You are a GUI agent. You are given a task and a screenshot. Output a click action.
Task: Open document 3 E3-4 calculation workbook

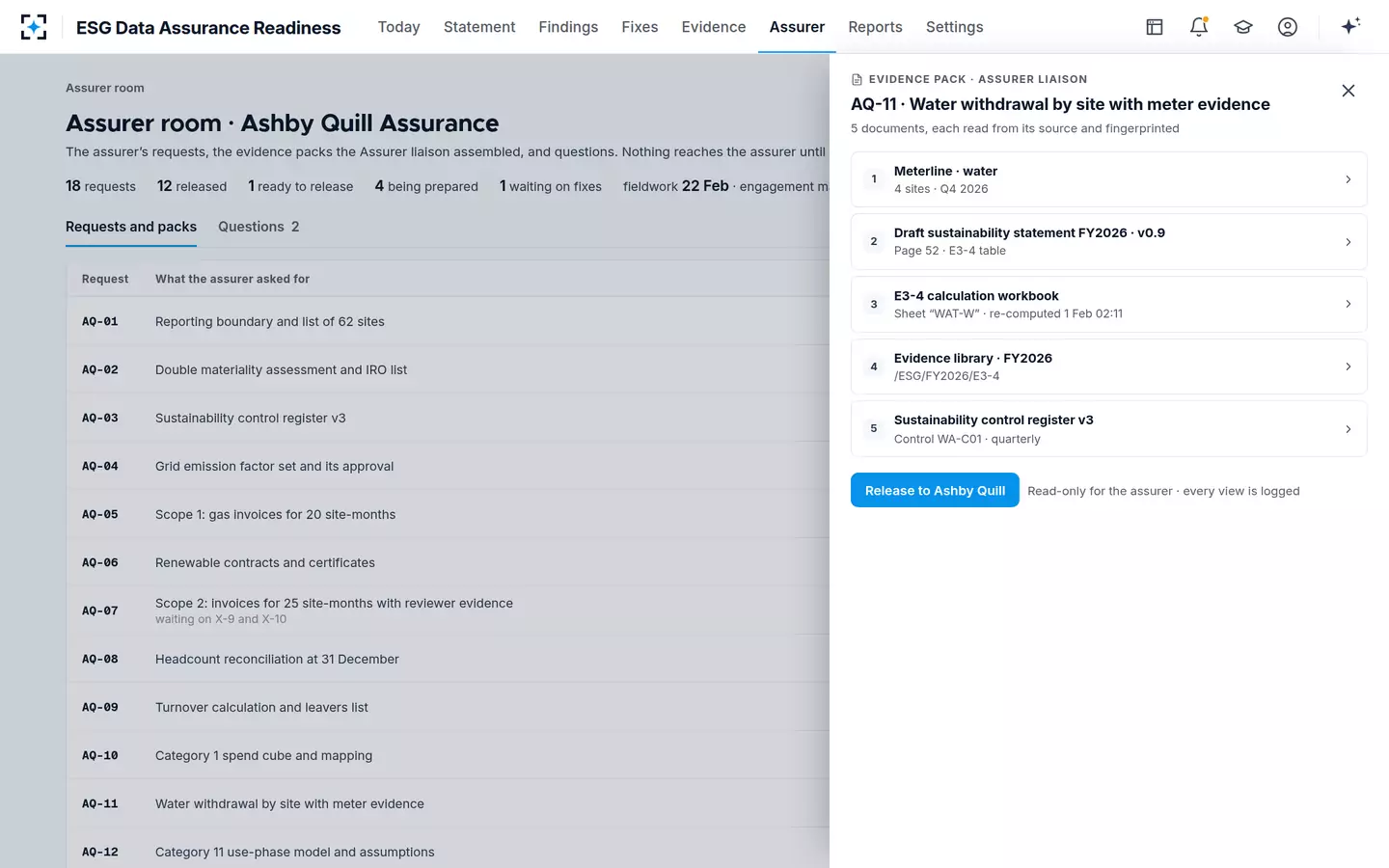(x=1108, y=304)
